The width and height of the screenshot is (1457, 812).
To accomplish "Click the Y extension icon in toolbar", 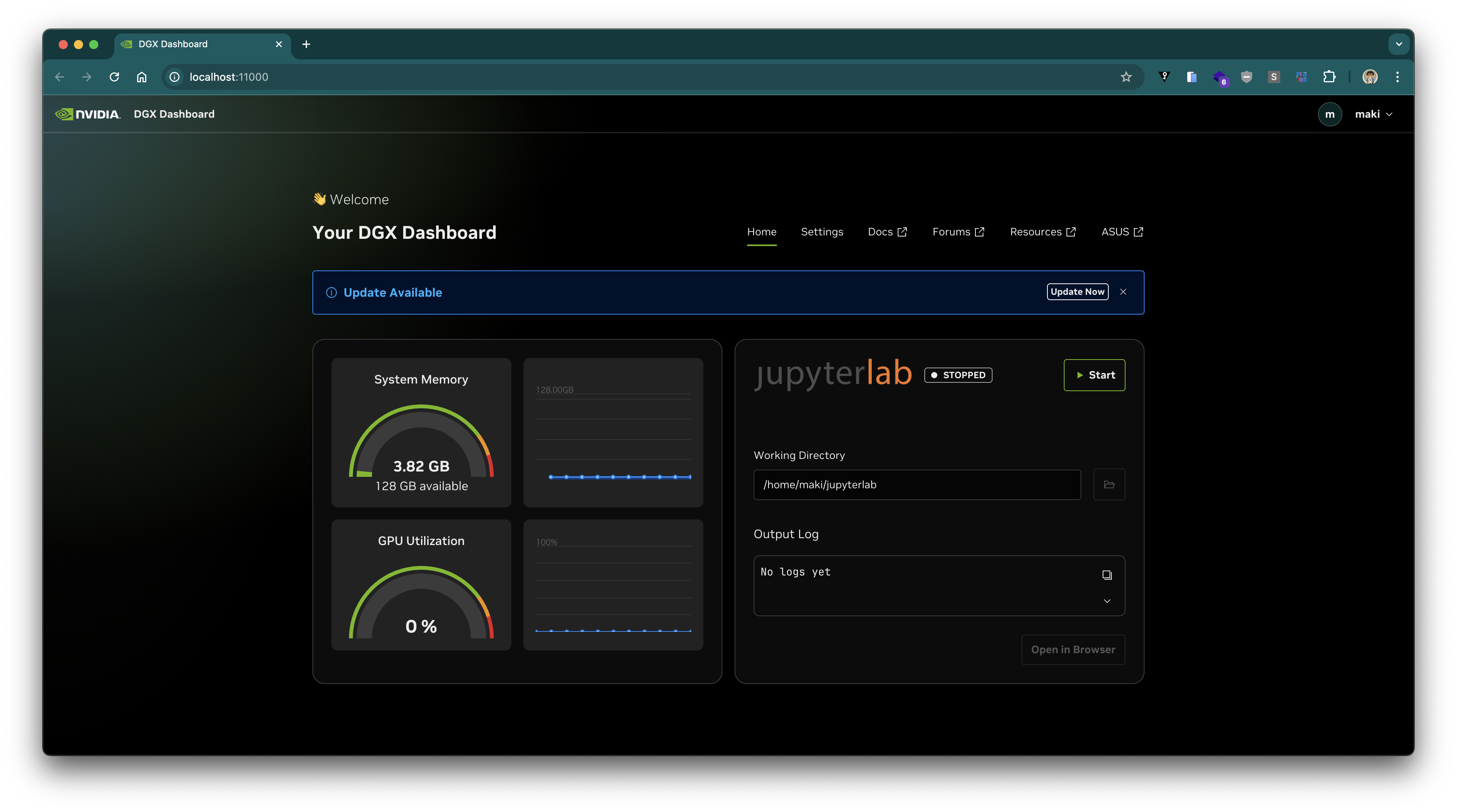I will click(x=1164, y=77).
